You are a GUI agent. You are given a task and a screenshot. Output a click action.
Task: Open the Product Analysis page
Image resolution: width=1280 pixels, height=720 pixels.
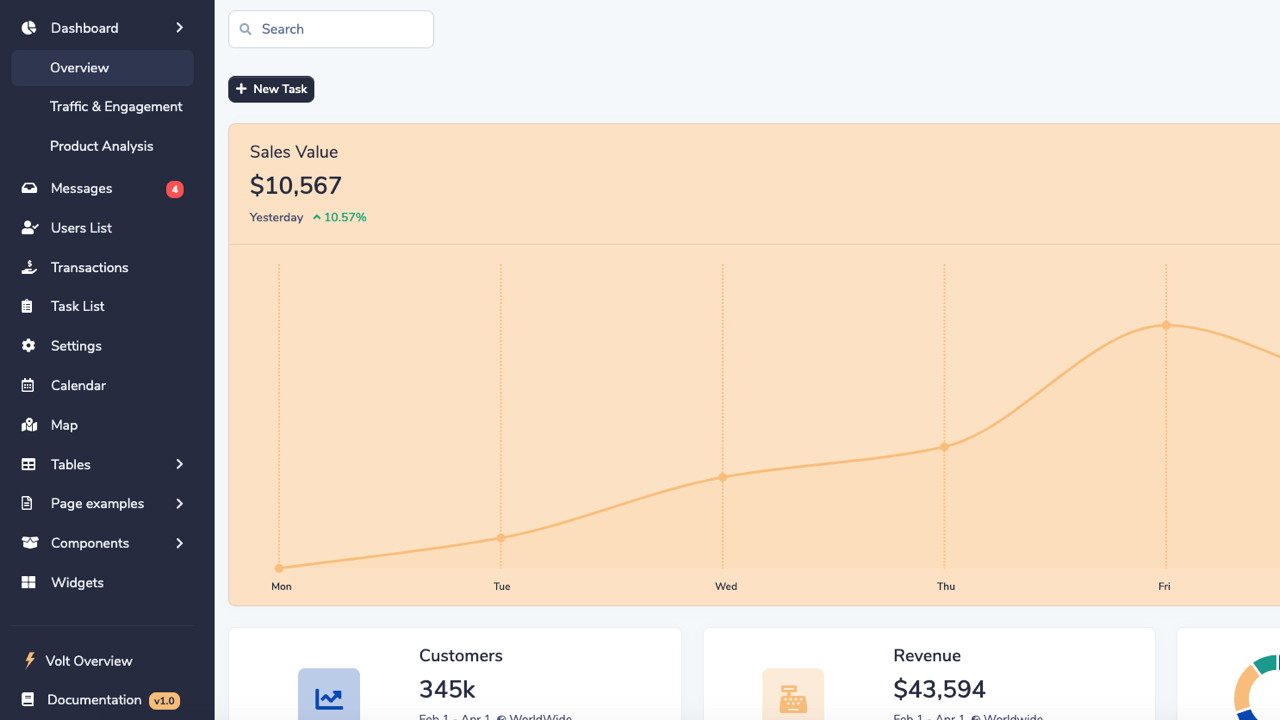pos(102,146)
